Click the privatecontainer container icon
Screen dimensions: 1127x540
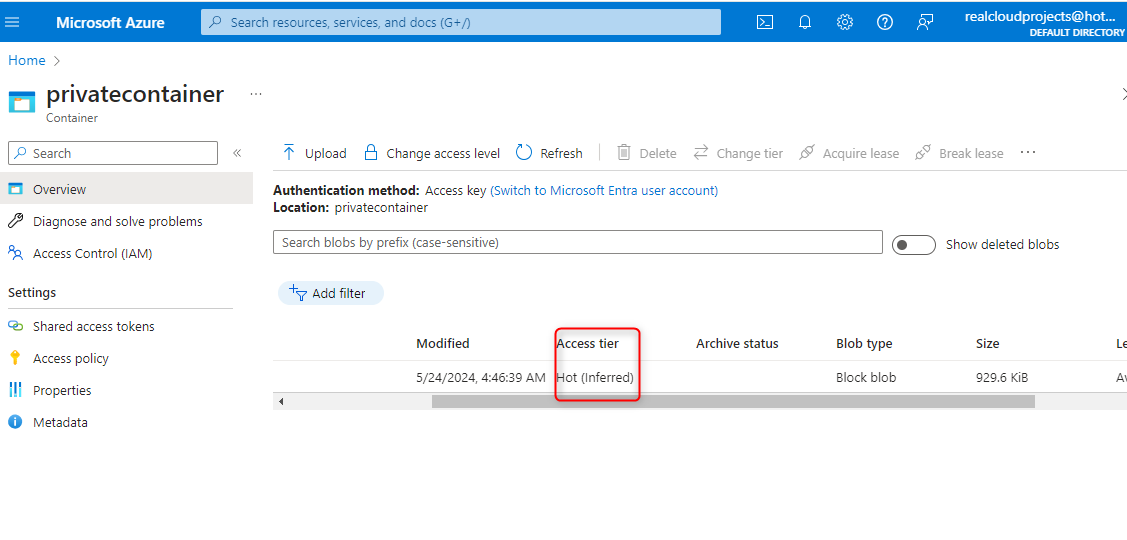[22, 101]
